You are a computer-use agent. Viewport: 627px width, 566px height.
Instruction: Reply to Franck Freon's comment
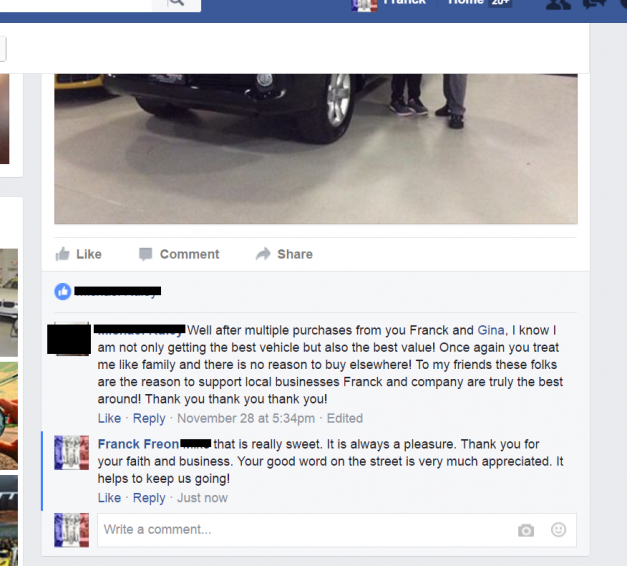coord(149,498)
